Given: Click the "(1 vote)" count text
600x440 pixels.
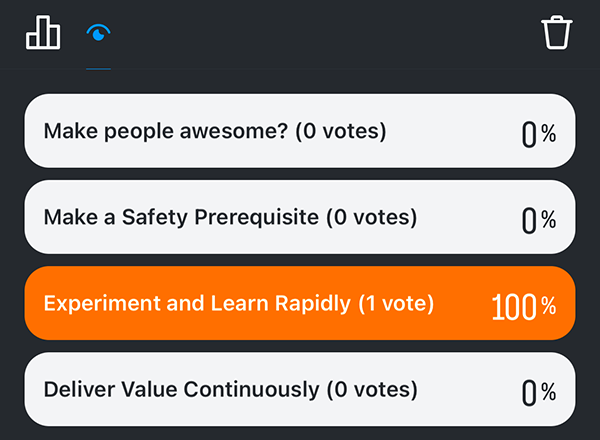Looking at the screenshot, I should coord(396,304).
